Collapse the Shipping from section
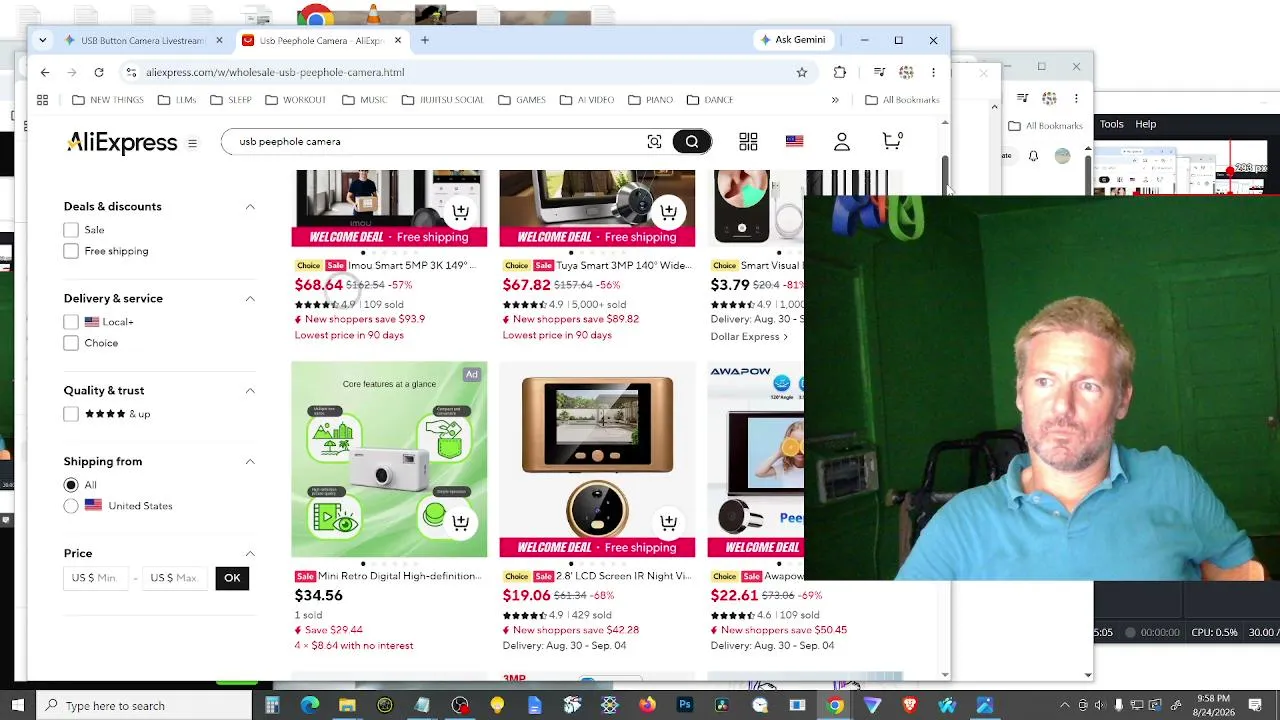The image size is (1280, 720). pyautogui.click(x=250, y=462)
